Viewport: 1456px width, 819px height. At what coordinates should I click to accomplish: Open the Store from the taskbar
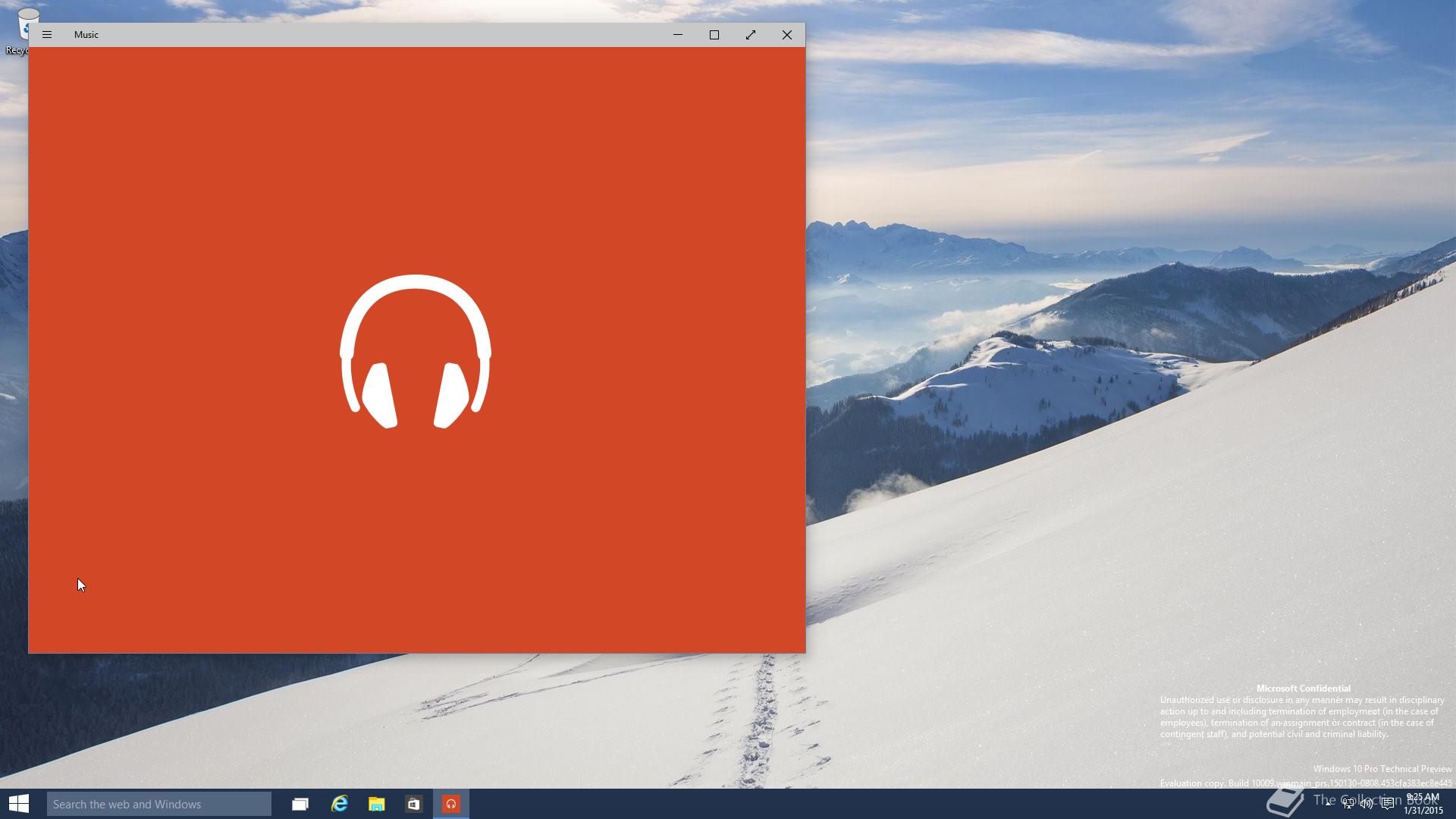(413, 804)
